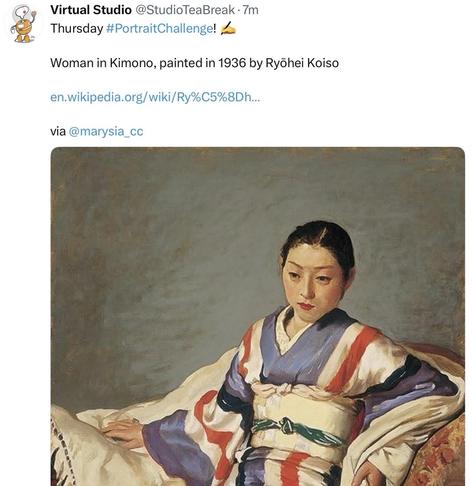Follow the en.wikipedia.org link

(155, 97)
